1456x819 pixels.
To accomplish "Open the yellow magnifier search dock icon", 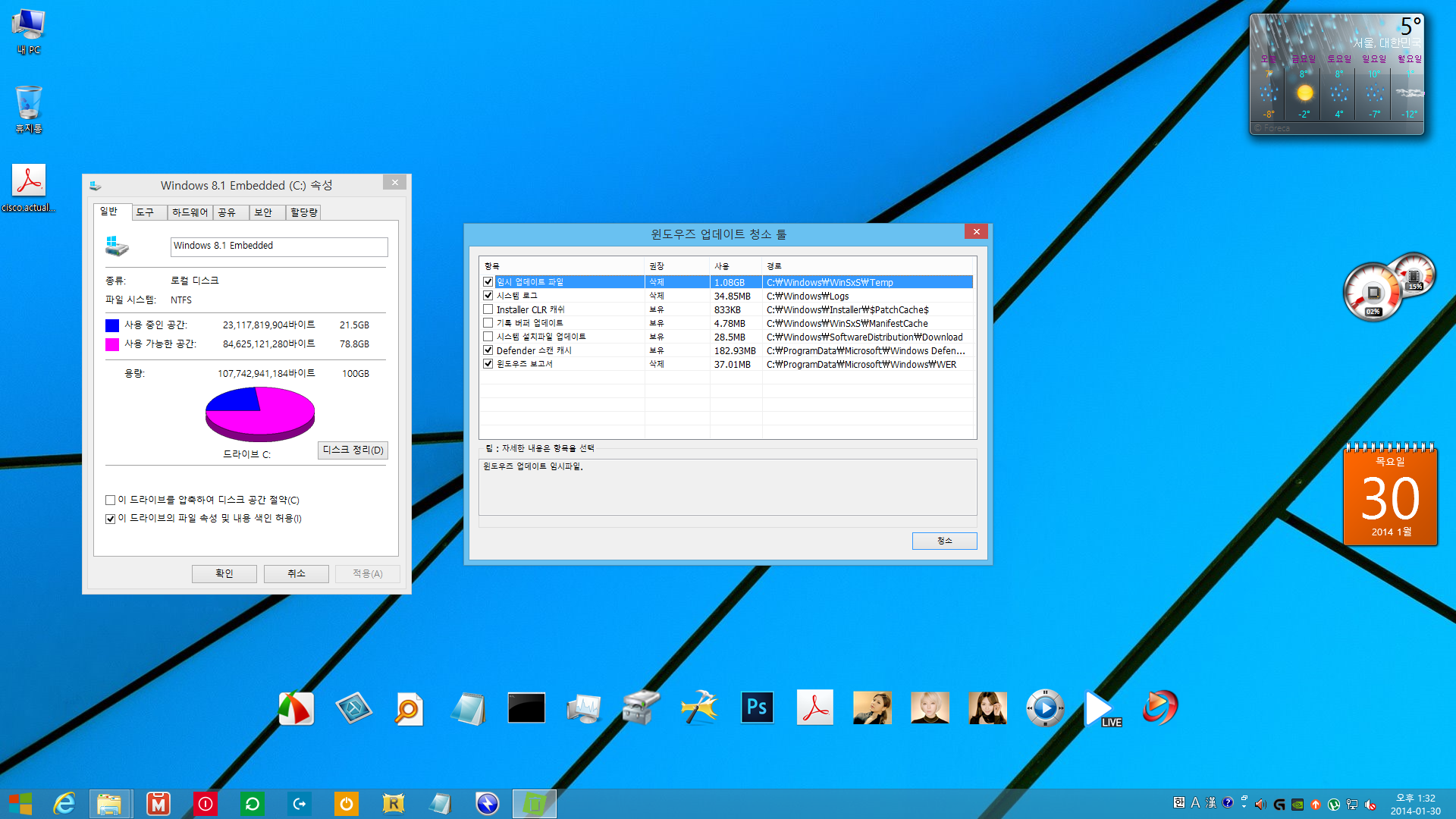I will pos(409,708).
